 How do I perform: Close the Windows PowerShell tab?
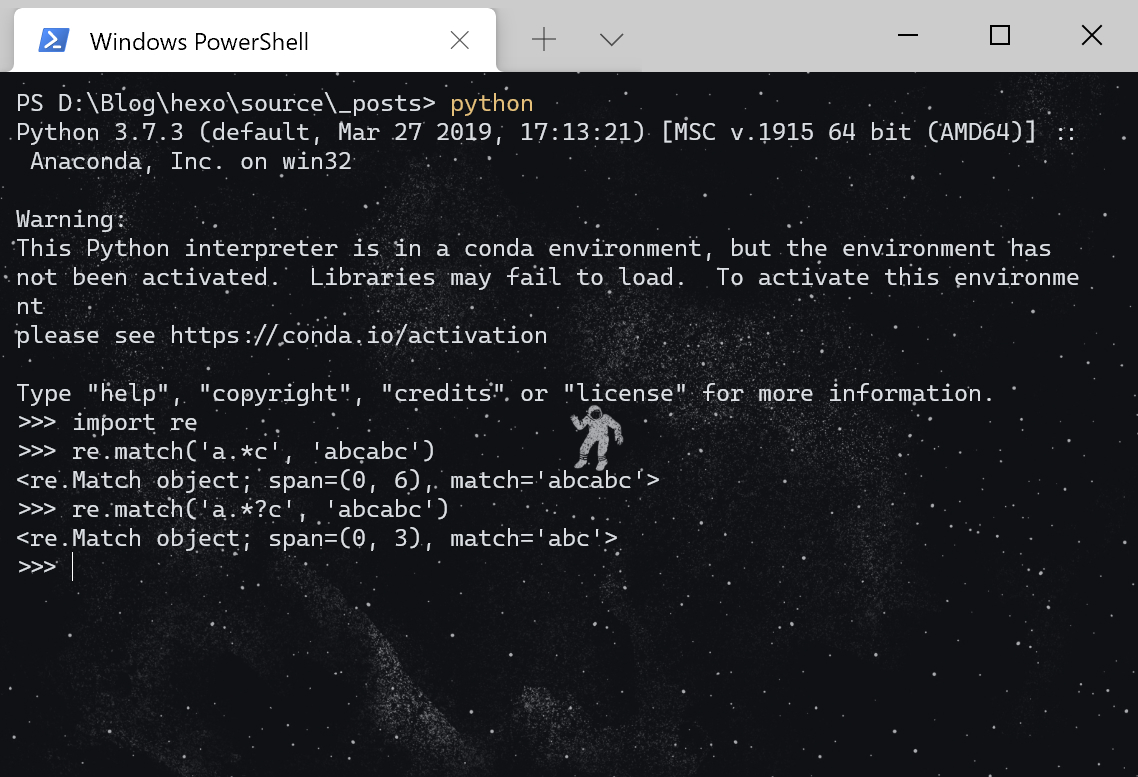(459, 41)
